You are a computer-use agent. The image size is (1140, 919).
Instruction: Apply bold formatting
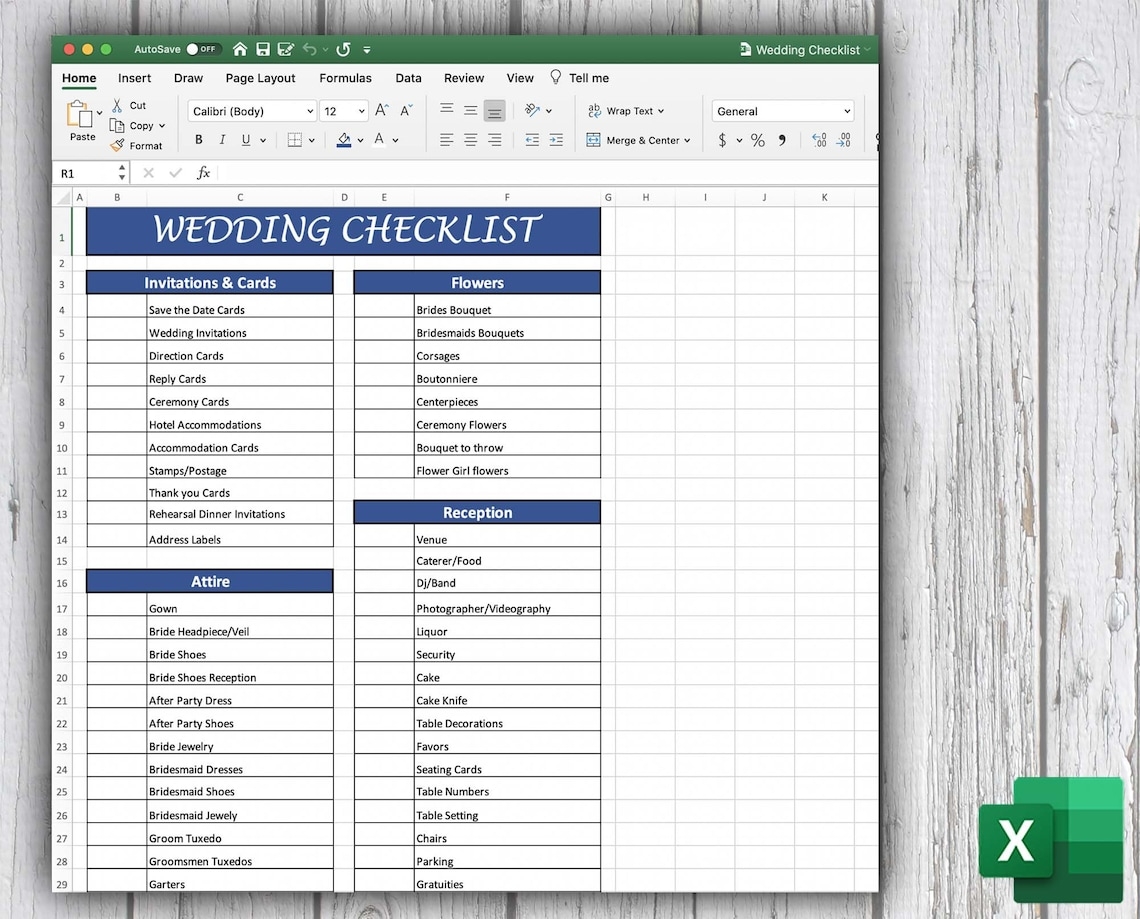(x=199, y=140)
